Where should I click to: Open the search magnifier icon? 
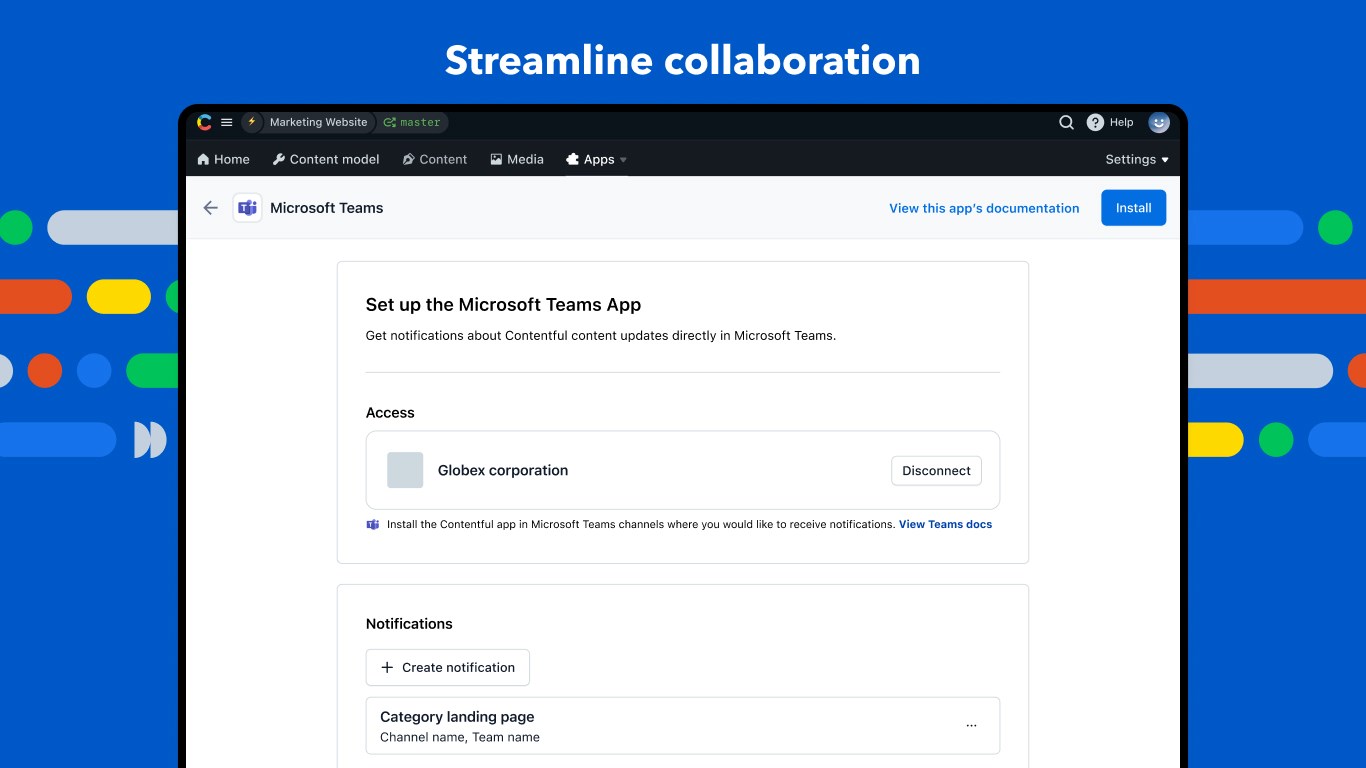pyautogui.click(x=1066, y=122)
